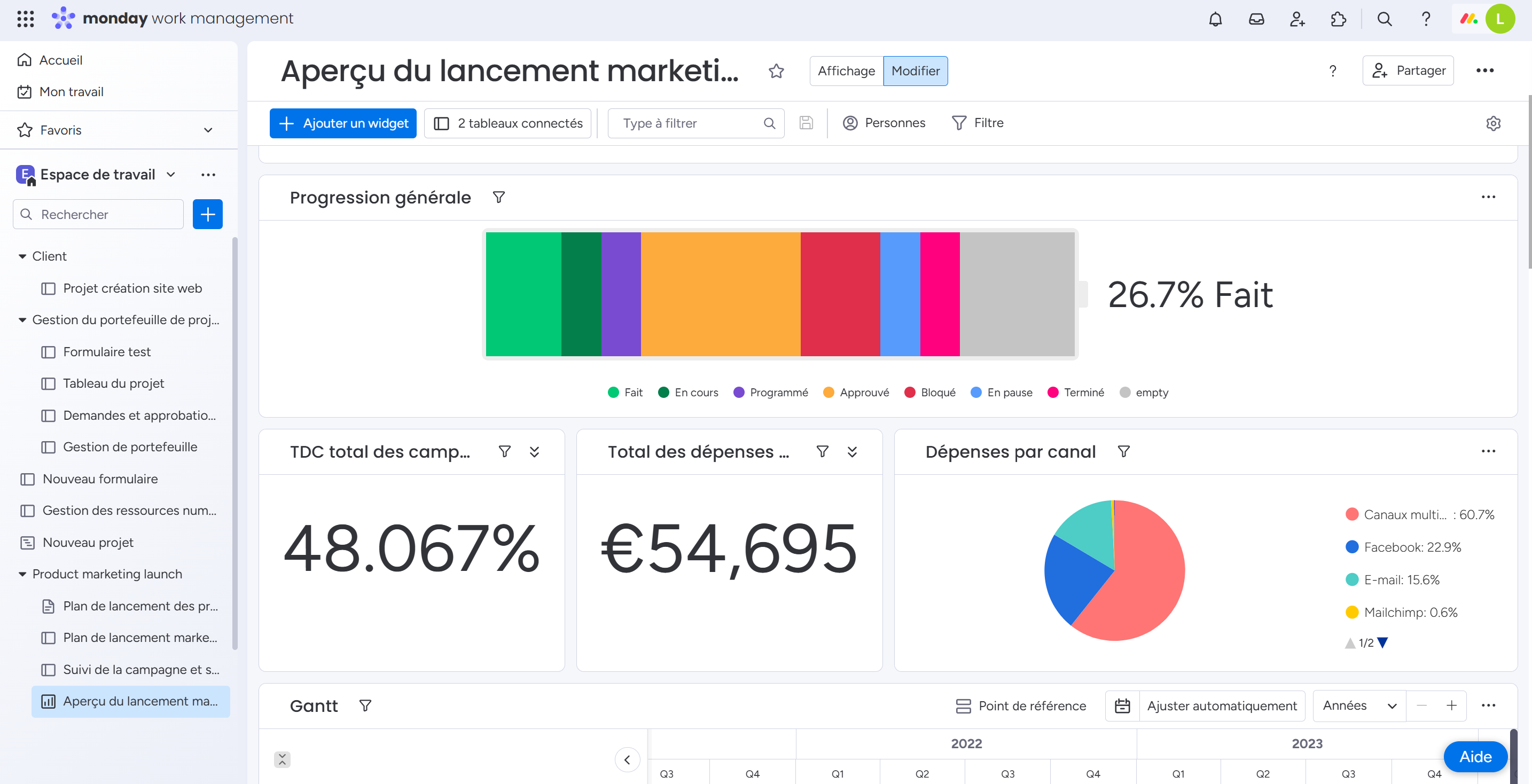Screen dimensions: 1532x784
Task: Toggle Fait legend item in progress chart
Action: [625, 393]
